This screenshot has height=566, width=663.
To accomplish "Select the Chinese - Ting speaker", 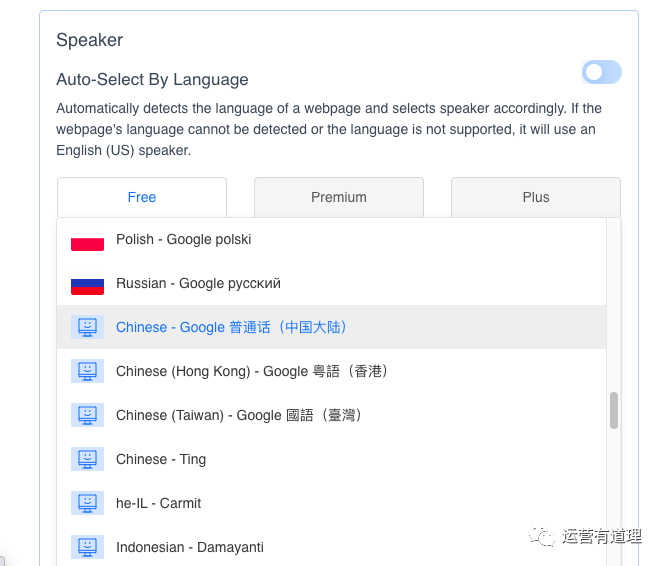I will [x=161, y=460].
